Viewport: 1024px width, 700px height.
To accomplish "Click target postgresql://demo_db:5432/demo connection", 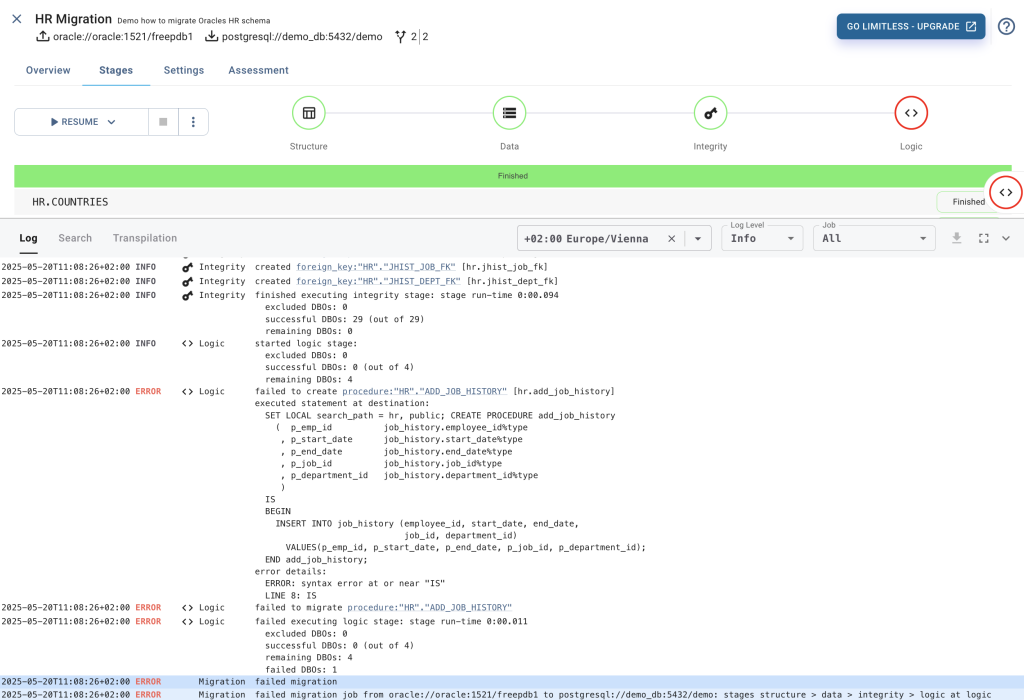I will coord(302,37).
